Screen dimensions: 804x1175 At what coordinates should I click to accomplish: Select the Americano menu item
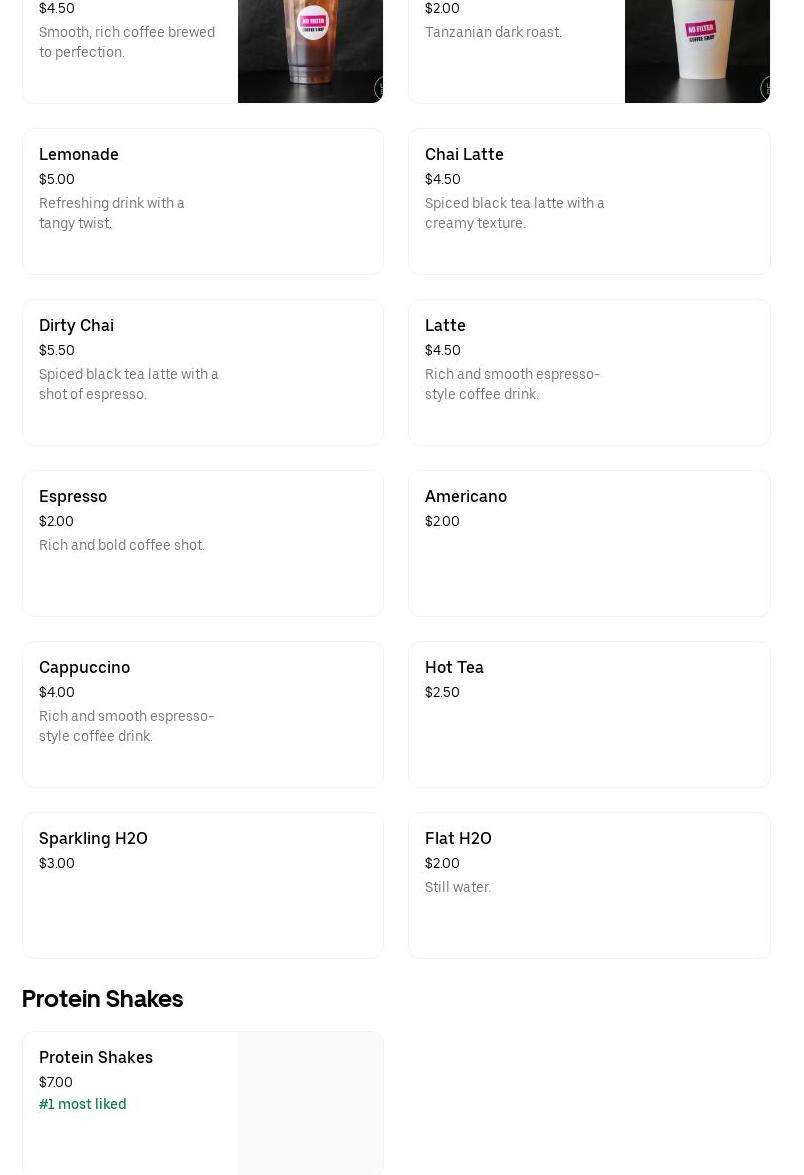point(589,543)
